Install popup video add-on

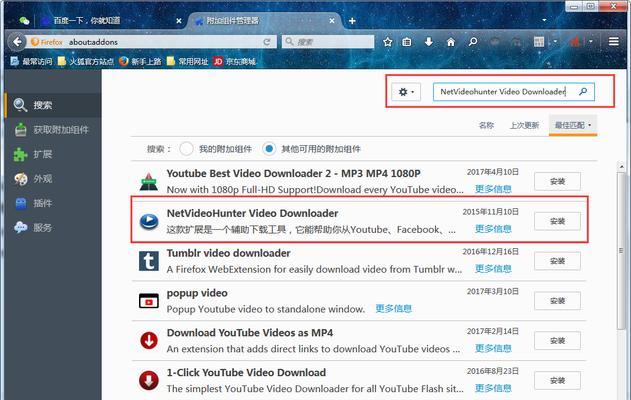point(557,301)
